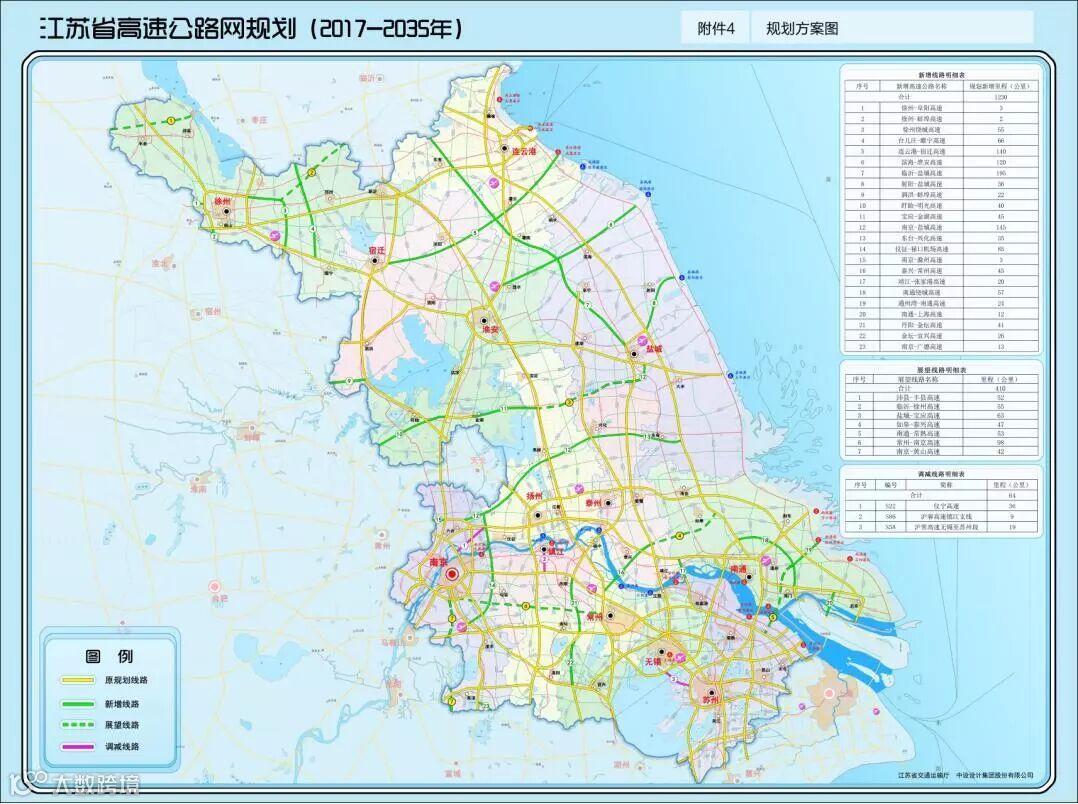Click the 常州-南京高速 outlook row
Viewport: 1078px width, 804px height.
(940, 443)
